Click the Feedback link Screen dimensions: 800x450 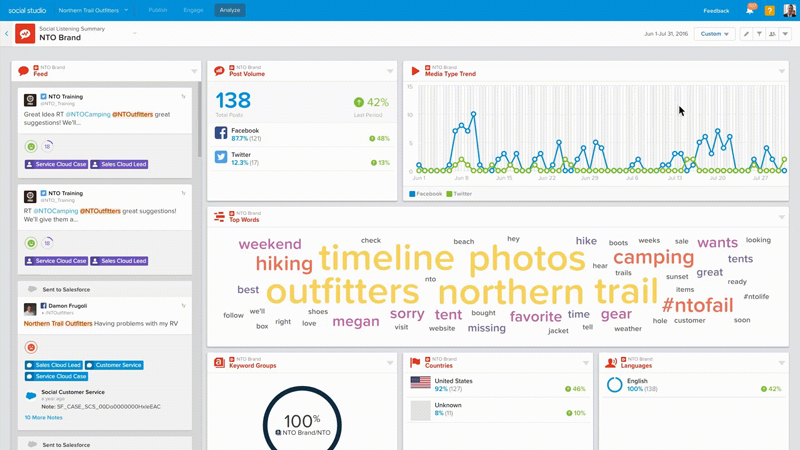tap(716, 11)
